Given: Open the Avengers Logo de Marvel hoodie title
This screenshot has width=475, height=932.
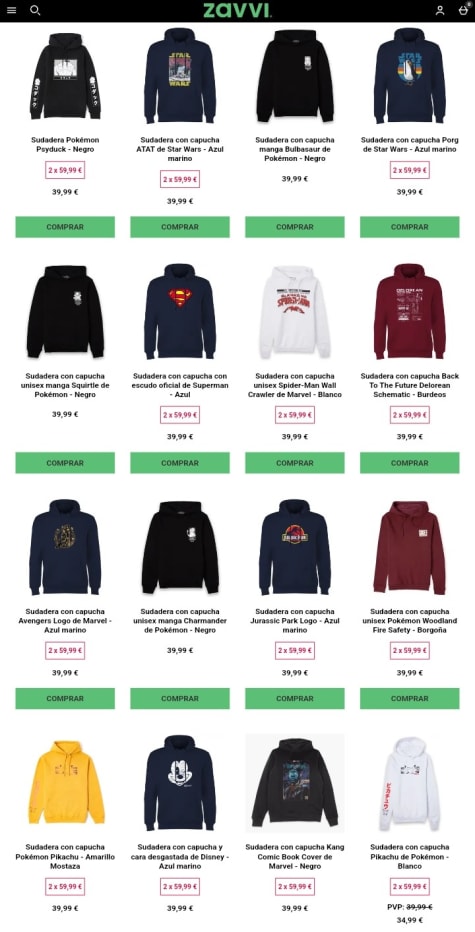Looking at the screenshot, I should pyautogui.click(x=65, y=621).
